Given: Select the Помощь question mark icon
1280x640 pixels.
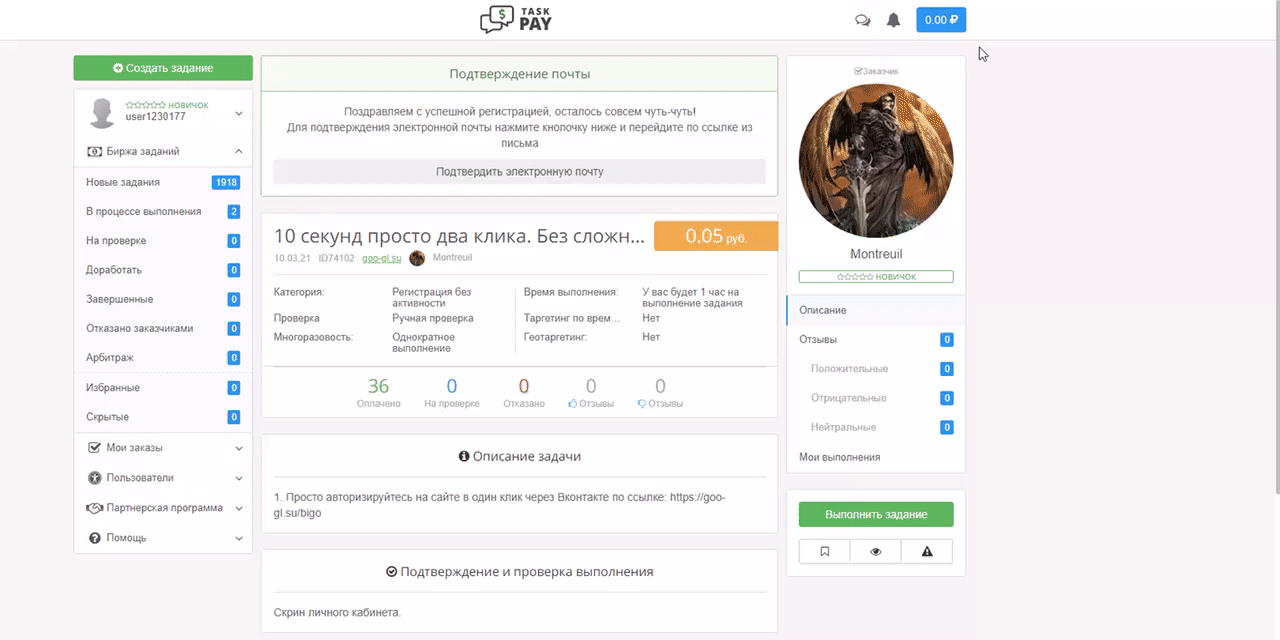Looking at the screenshot, I should (x=95, y=538).
